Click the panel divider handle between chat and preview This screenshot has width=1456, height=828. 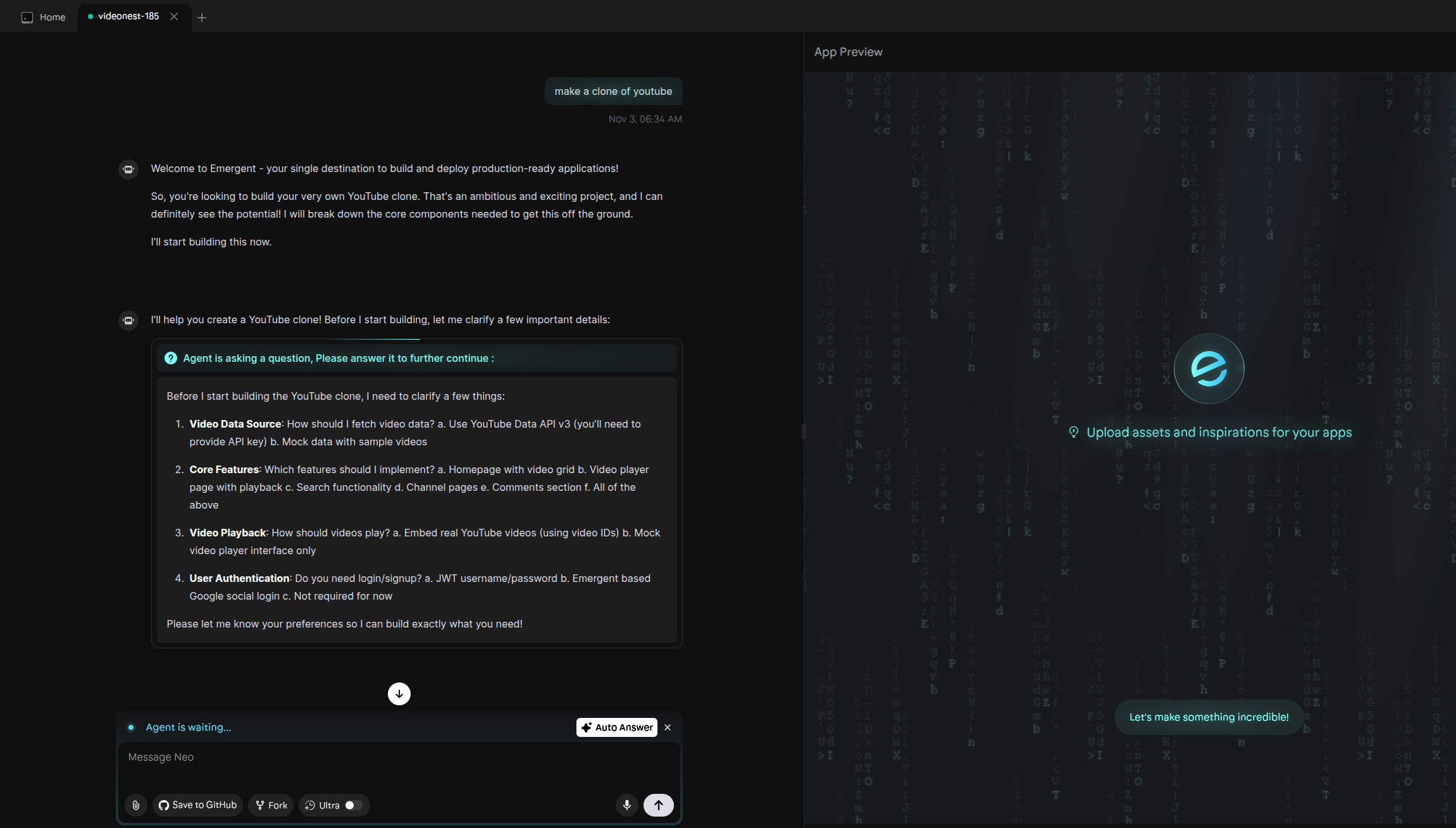coord(804,431)
